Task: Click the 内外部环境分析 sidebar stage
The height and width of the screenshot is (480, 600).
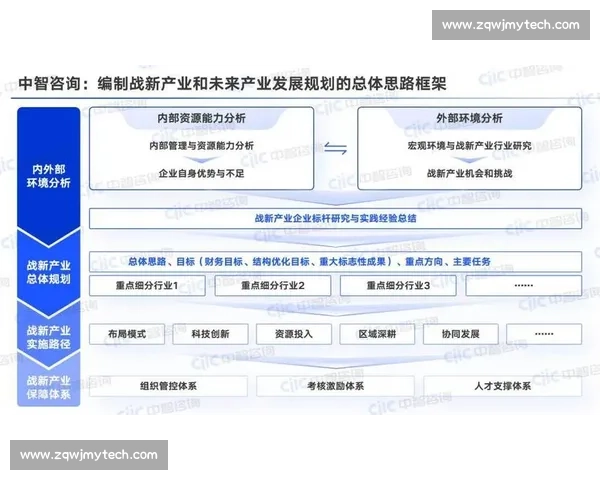Action: [x=49, y=176]
